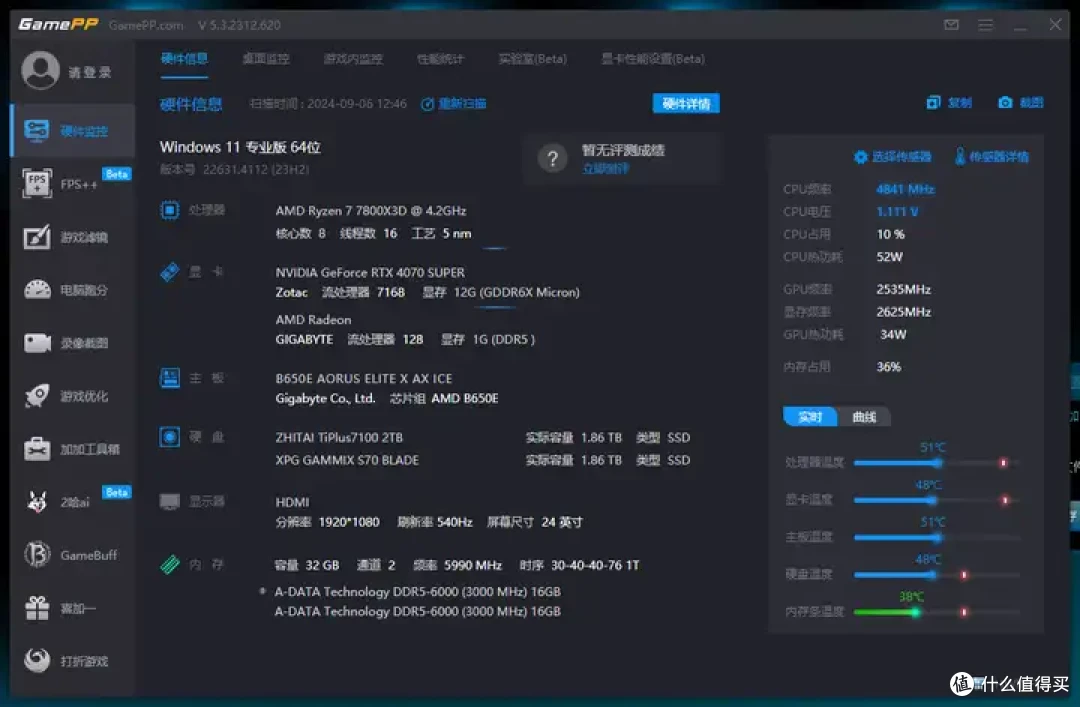Click AMD Ryzen 7 7800X3D text

pyautogui.click(x=371, y=210)
